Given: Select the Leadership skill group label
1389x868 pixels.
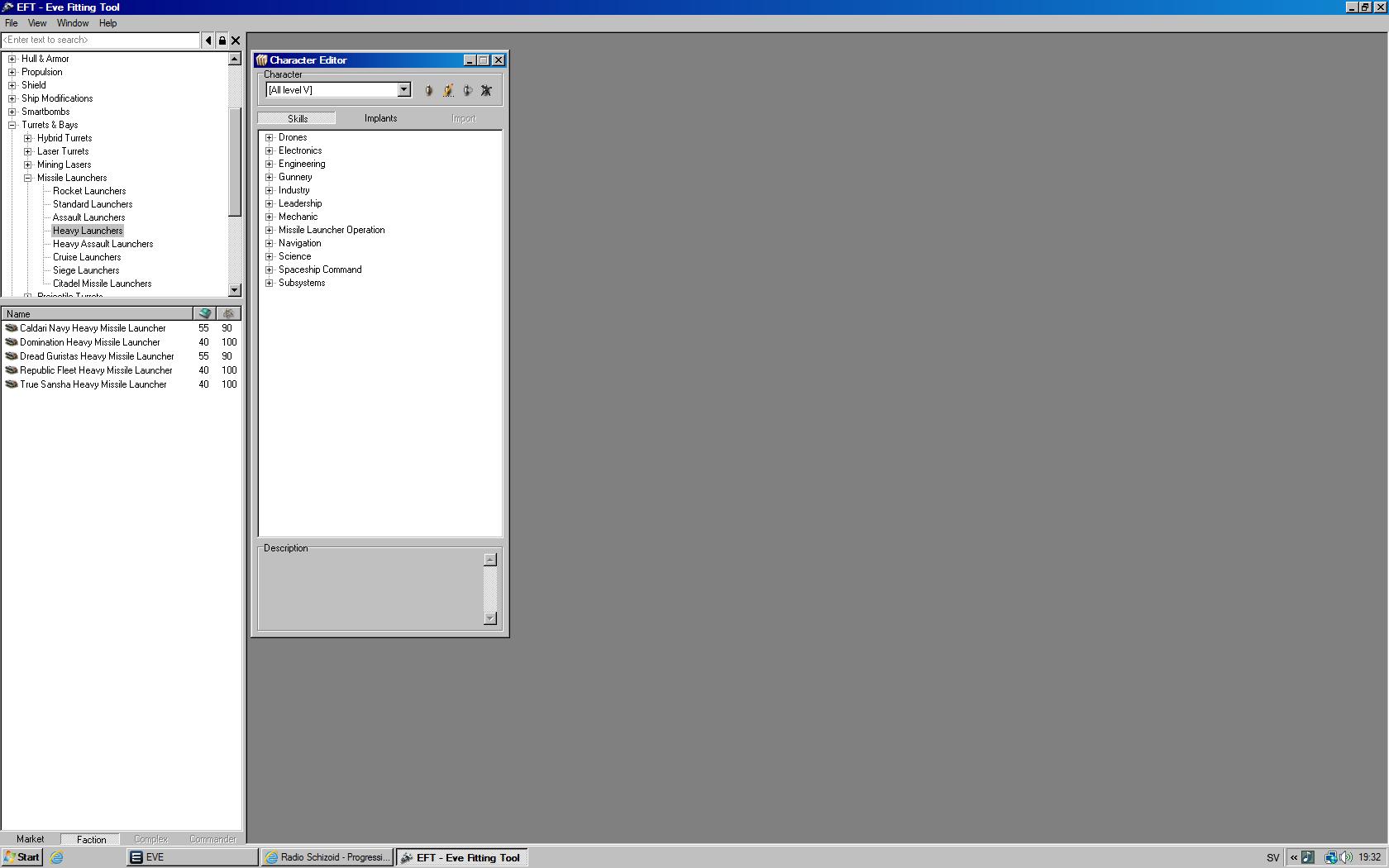Looking at the screenshot, I should (x=300, y=203).
